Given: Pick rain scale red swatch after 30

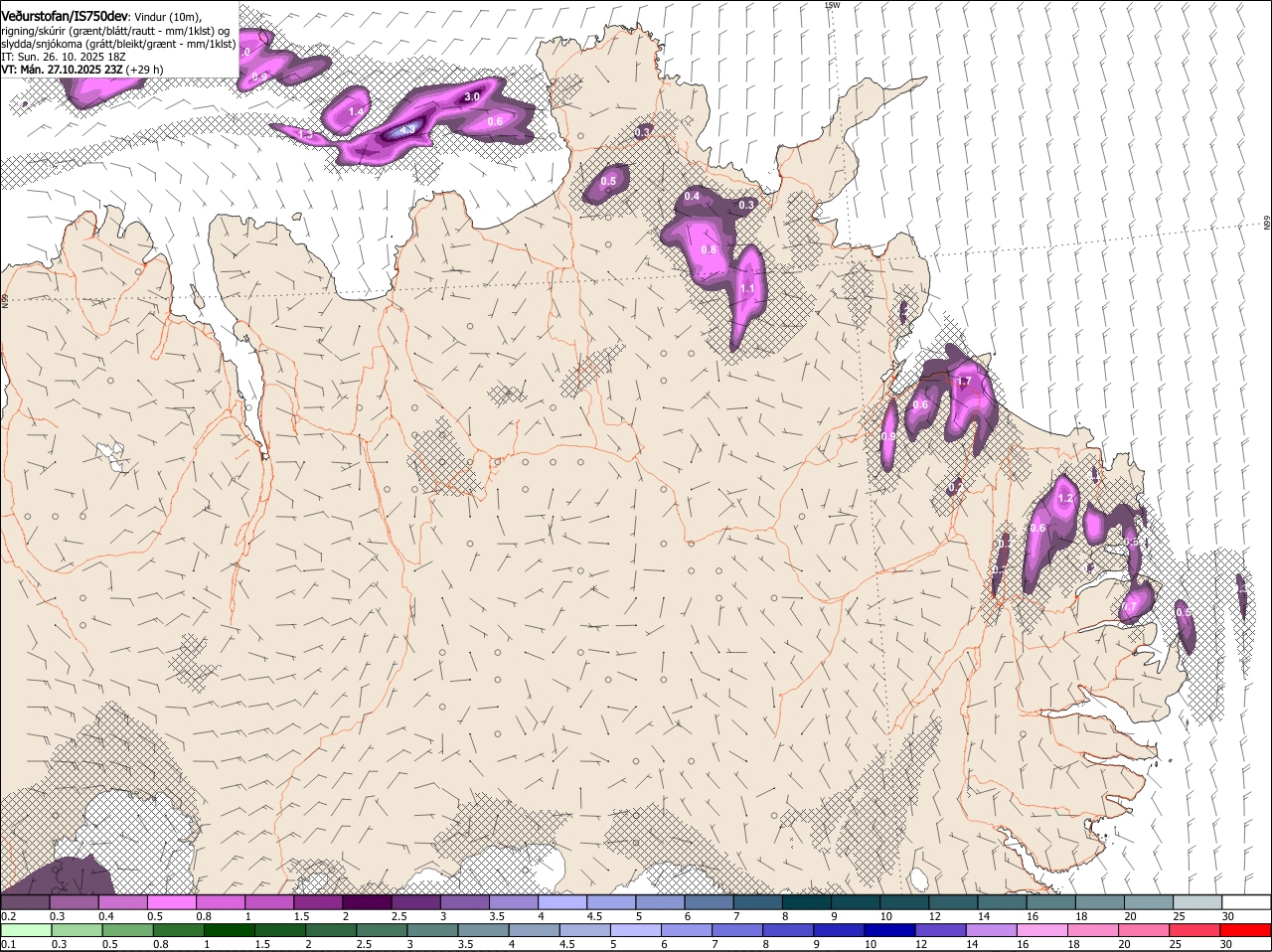Looking at the screenshot, I should pos(1246,931).
